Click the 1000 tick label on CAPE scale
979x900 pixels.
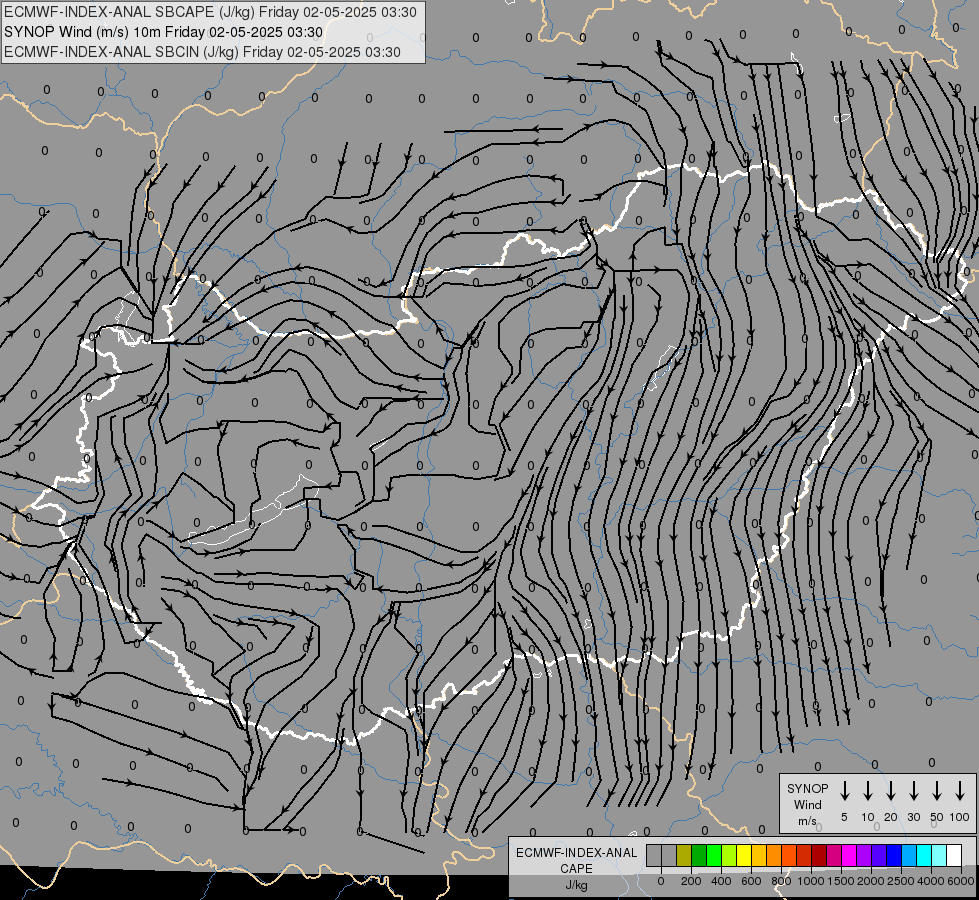[811, 881]
